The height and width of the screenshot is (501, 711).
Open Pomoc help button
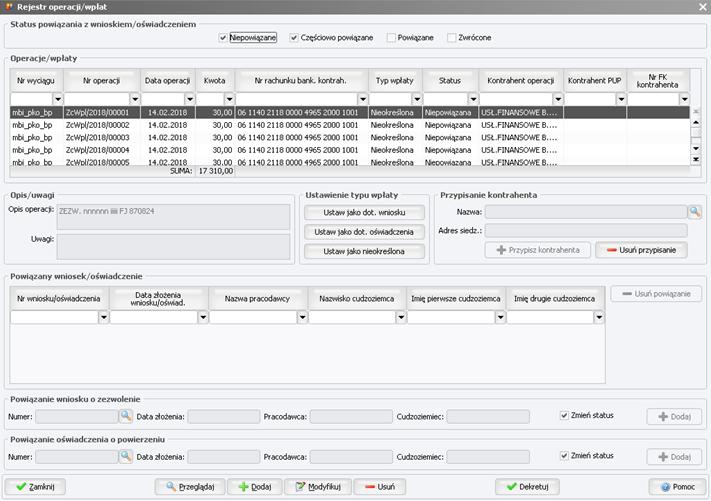click(677, 486)
